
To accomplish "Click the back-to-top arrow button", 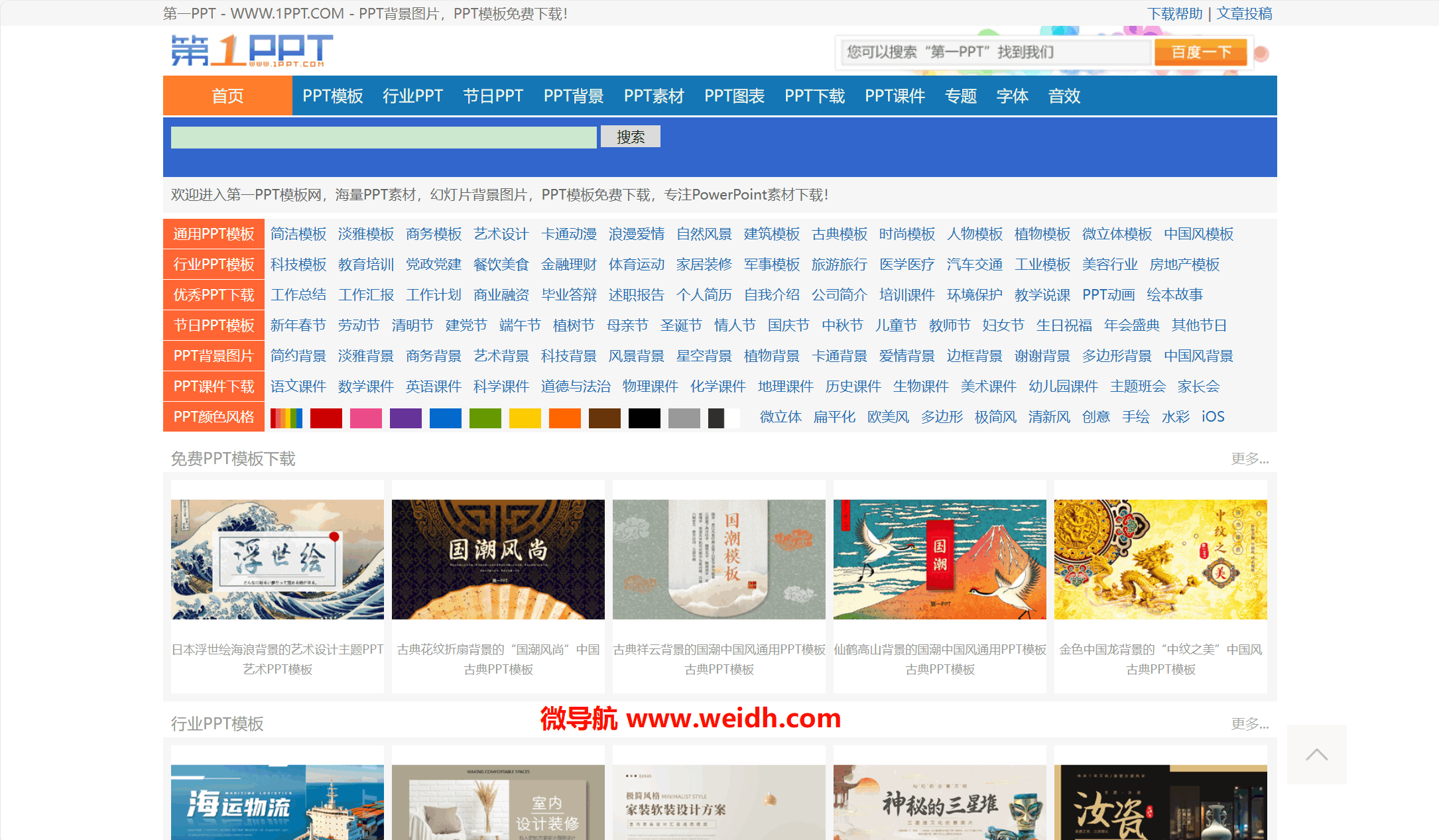I will coord(1316,754).
